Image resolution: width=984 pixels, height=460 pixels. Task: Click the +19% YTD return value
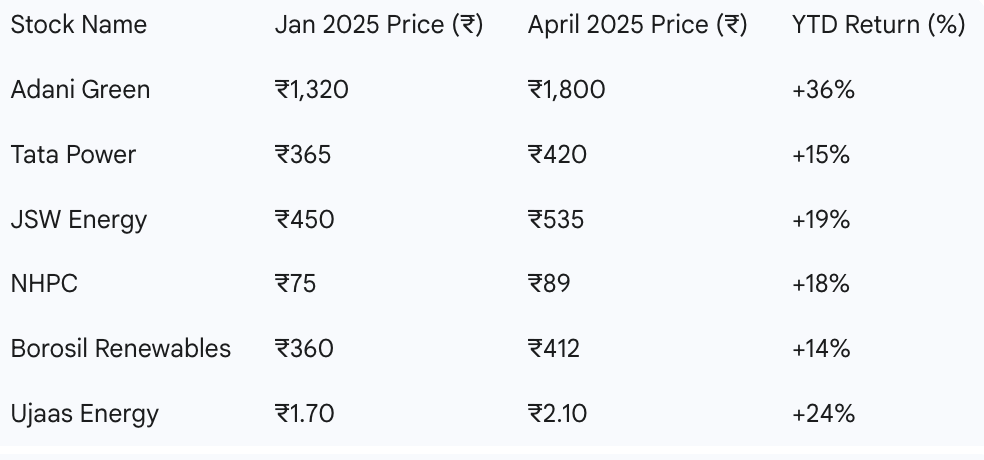click(x=821, y=220)
